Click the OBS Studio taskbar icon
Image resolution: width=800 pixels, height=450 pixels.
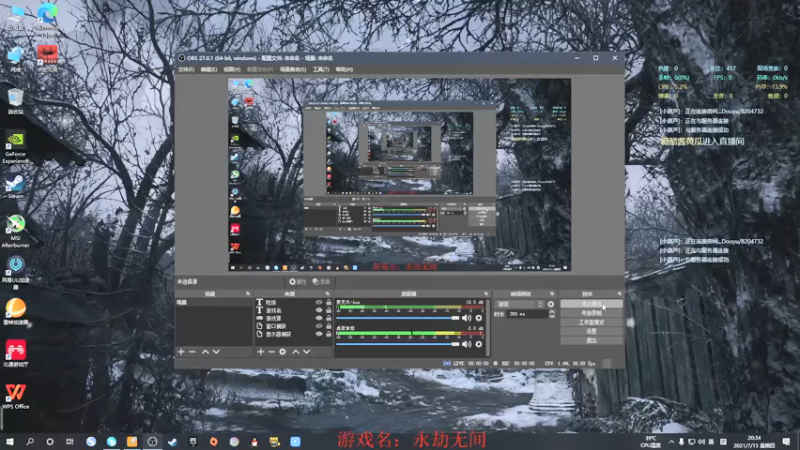[x=152, y=442]
